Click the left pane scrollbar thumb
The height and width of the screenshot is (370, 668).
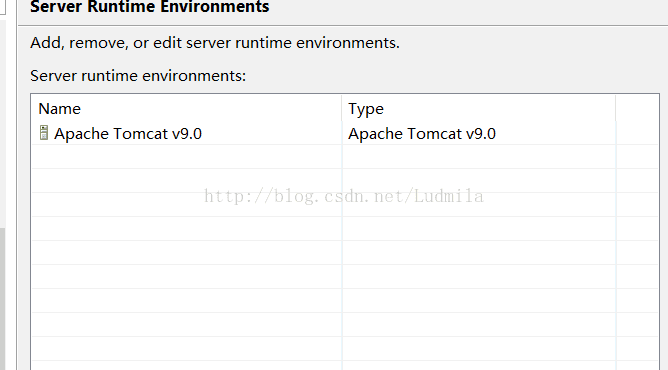pos(3,299)
